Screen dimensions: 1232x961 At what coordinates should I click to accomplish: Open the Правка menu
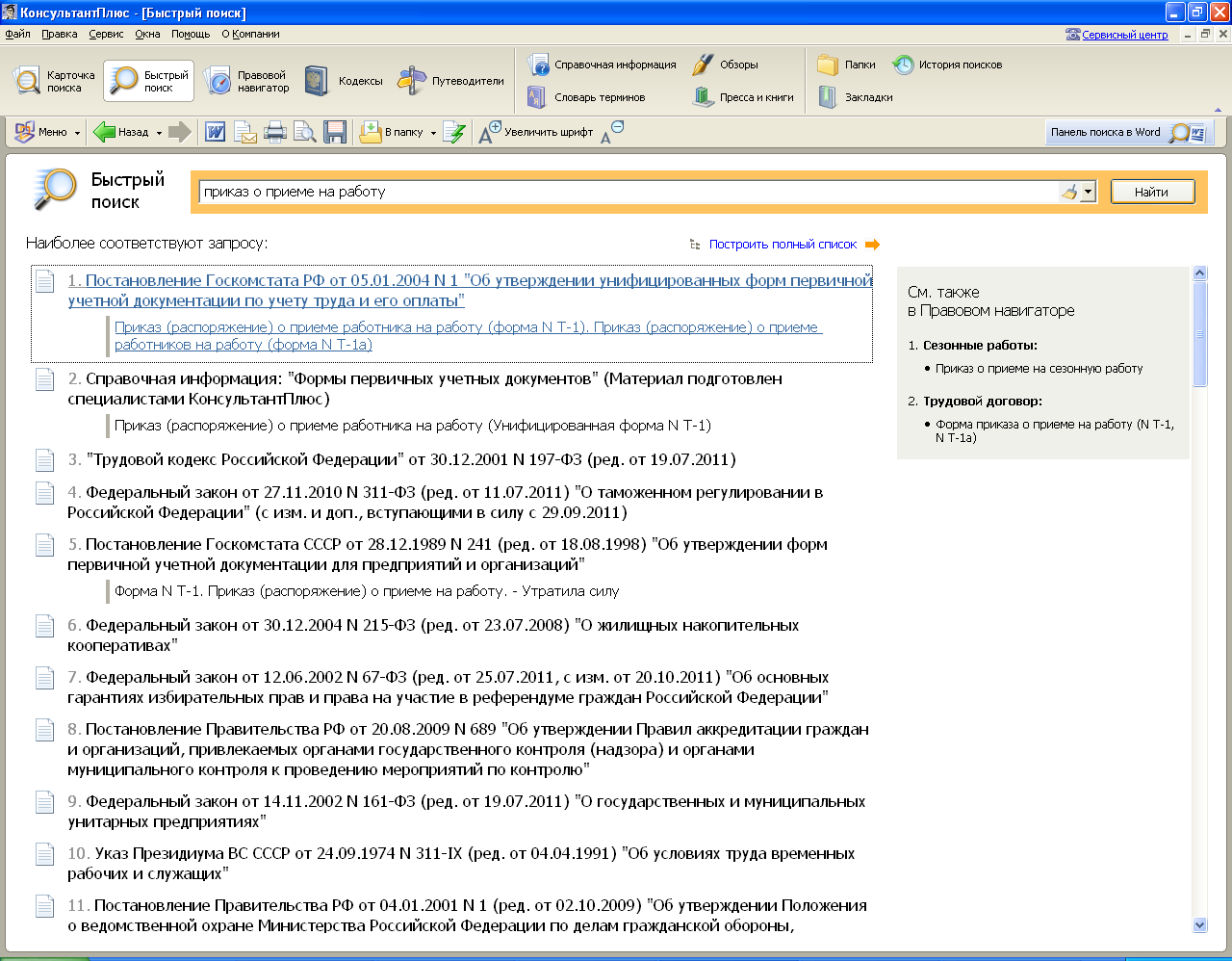click(x=60, y=34)
